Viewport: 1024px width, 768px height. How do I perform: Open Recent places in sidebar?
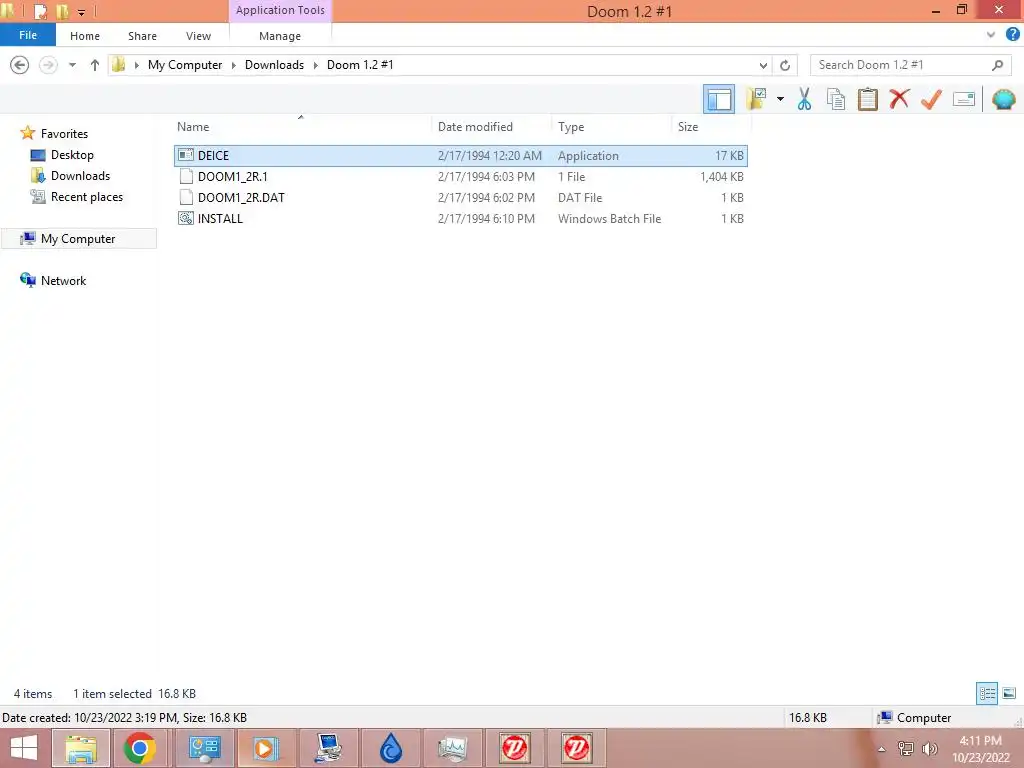[86, 197]
